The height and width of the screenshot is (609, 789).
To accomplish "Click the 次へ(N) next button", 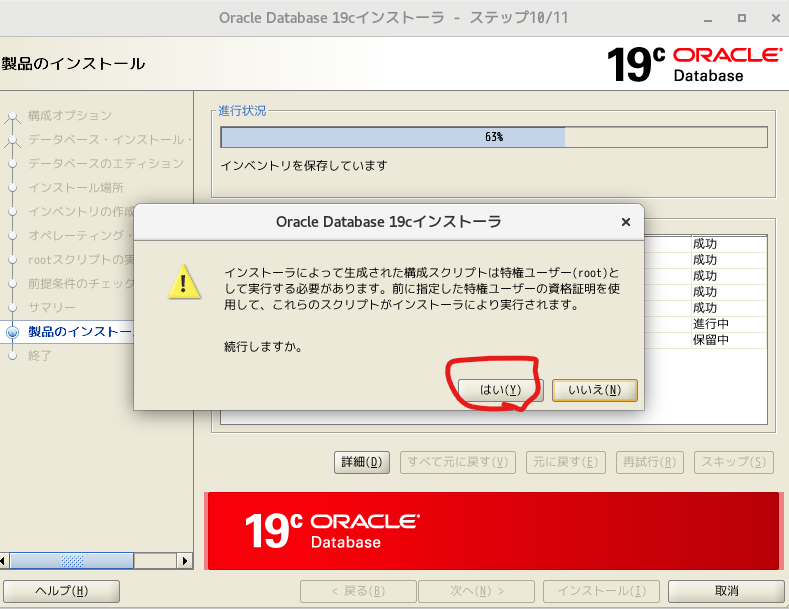I will [477, 591].
